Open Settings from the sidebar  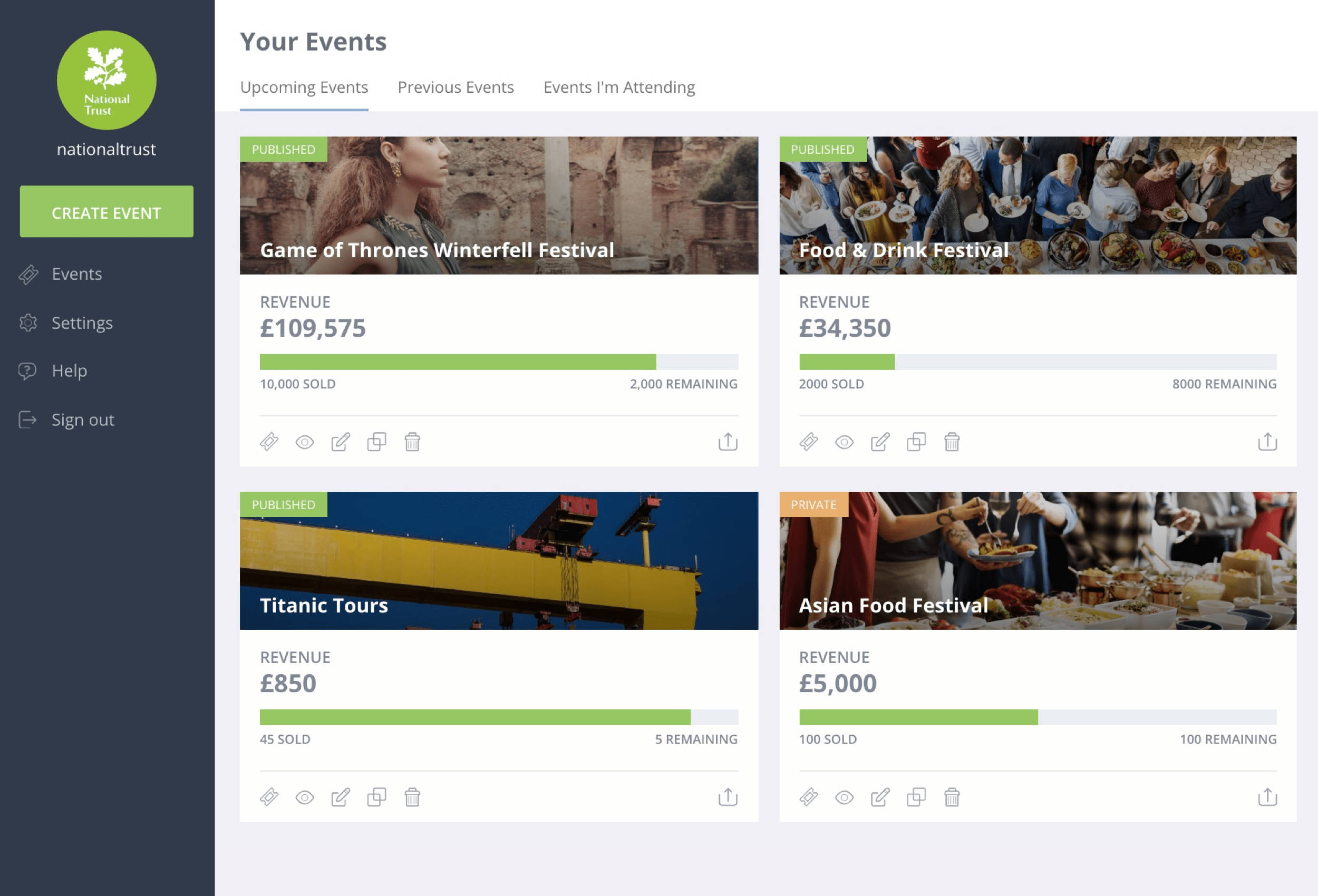point(82,323)
